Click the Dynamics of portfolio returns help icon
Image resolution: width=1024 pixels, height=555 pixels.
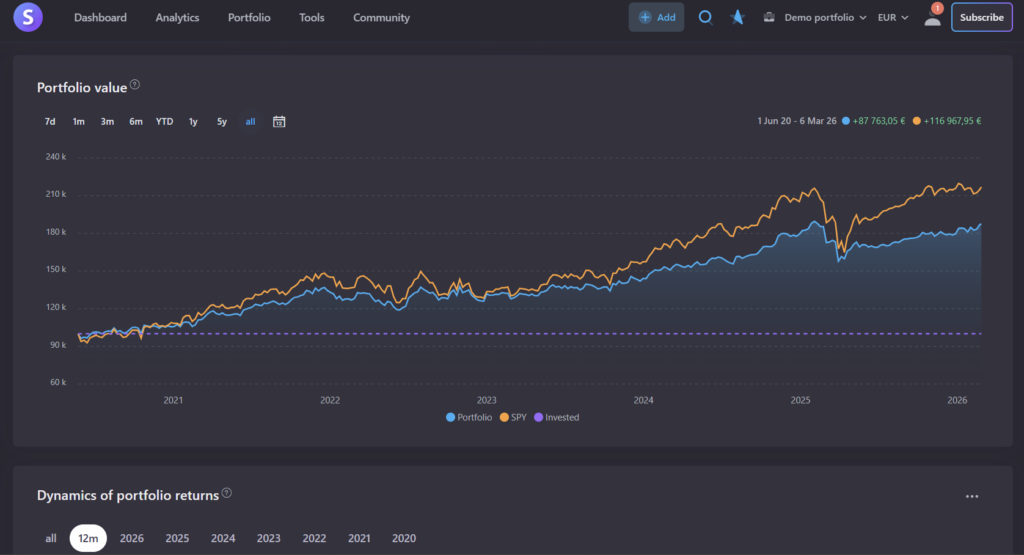[x=227, y=493]
